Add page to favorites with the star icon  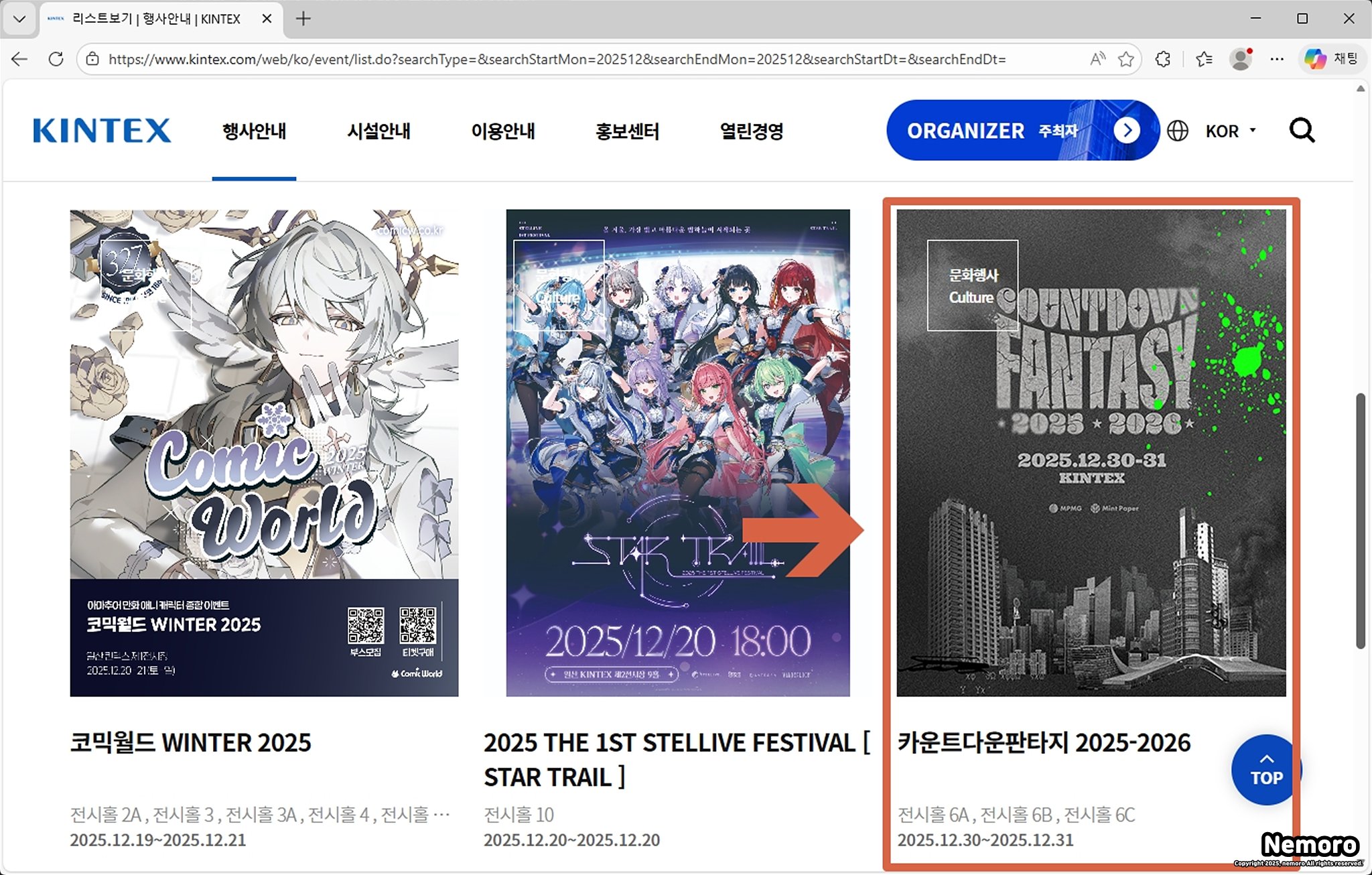click(x=1125, y=59)
